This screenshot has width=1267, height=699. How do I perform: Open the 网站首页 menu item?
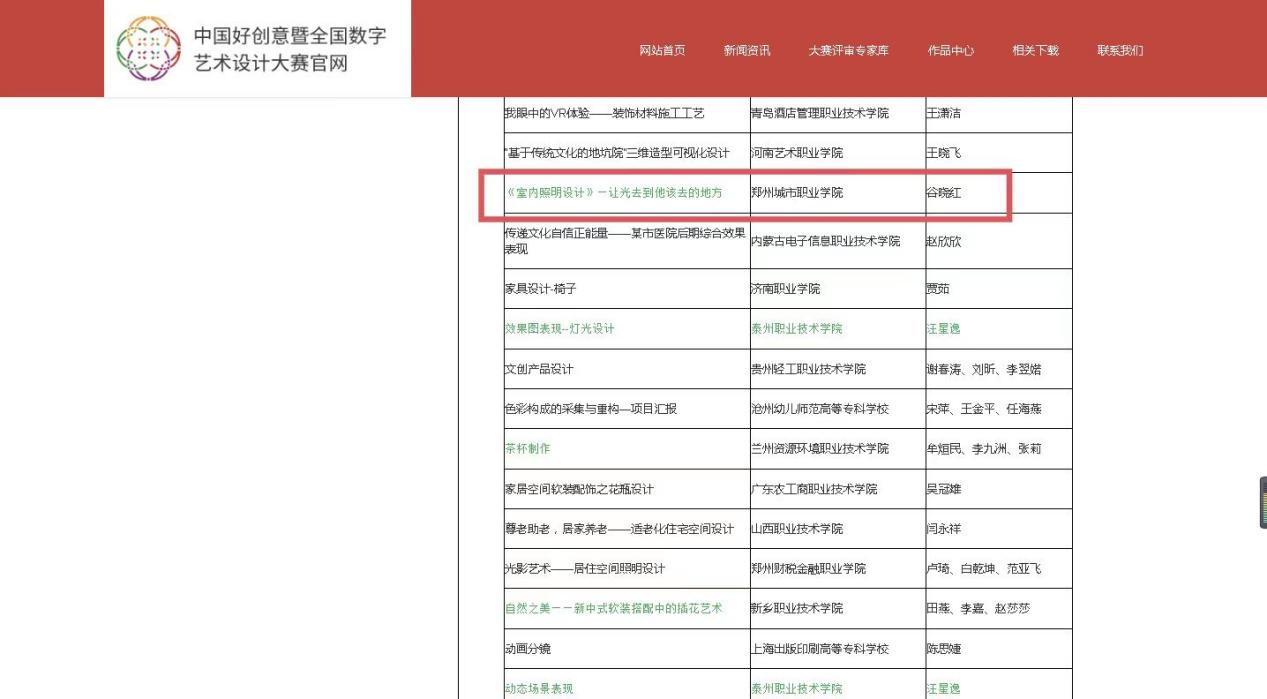pyautogui.click(x=662, y=51)
